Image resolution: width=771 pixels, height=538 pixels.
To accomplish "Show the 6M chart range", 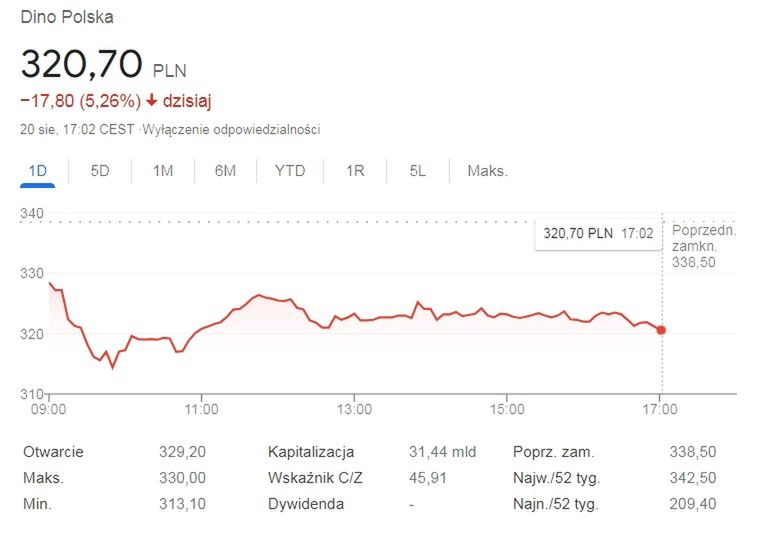I will (225, 171).
